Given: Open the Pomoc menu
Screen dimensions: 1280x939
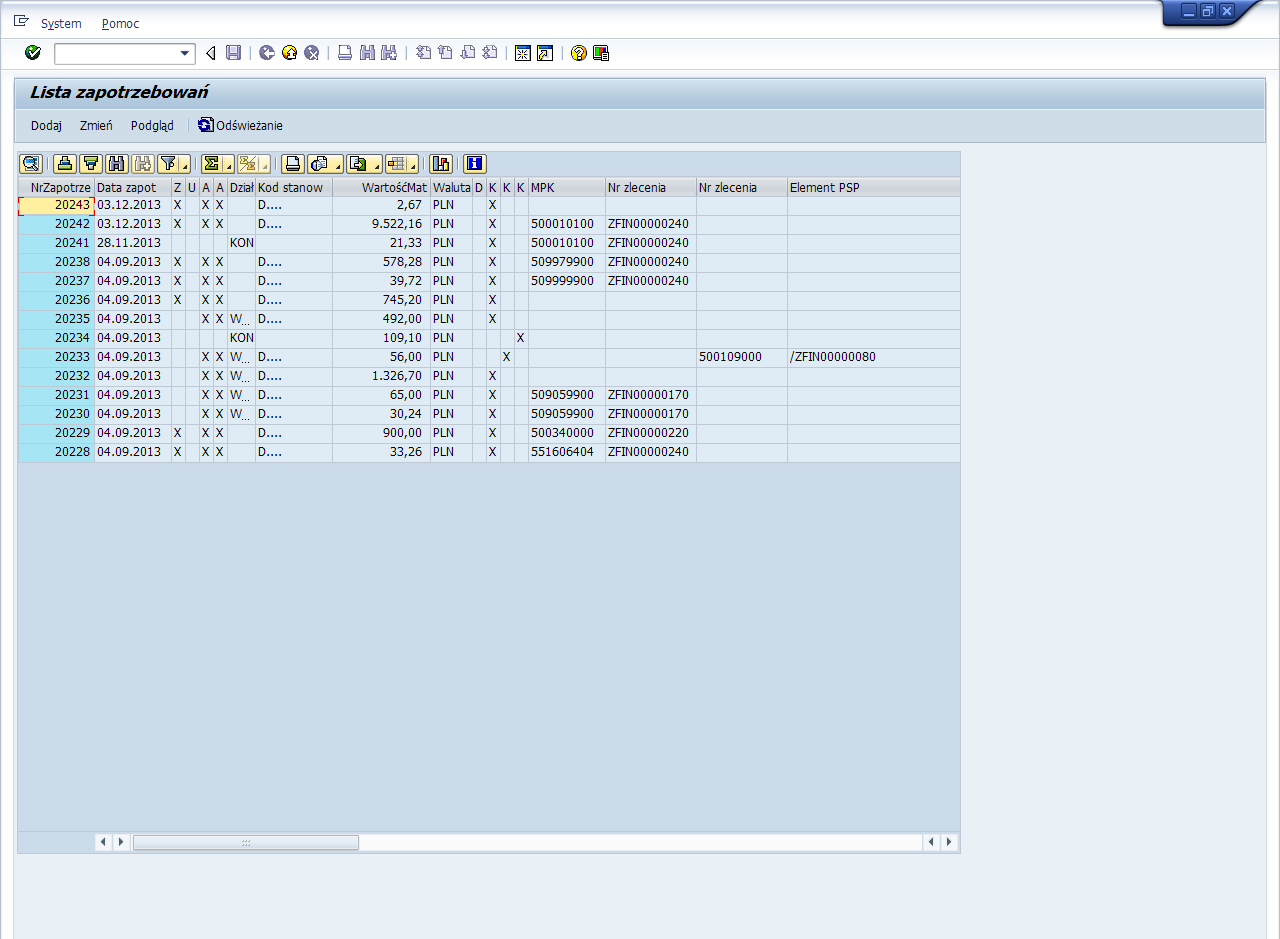Looking at the screenshot, I should [121, 23].
